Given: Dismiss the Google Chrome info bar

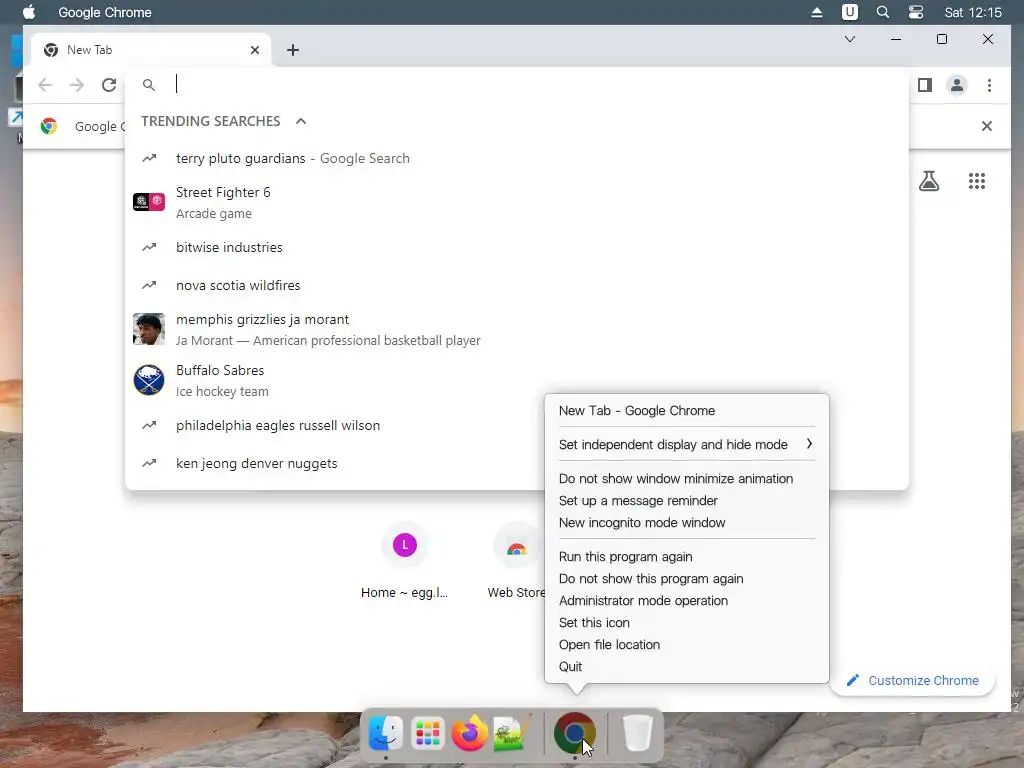Looking at the screenshot, I should tap(987, 126).
